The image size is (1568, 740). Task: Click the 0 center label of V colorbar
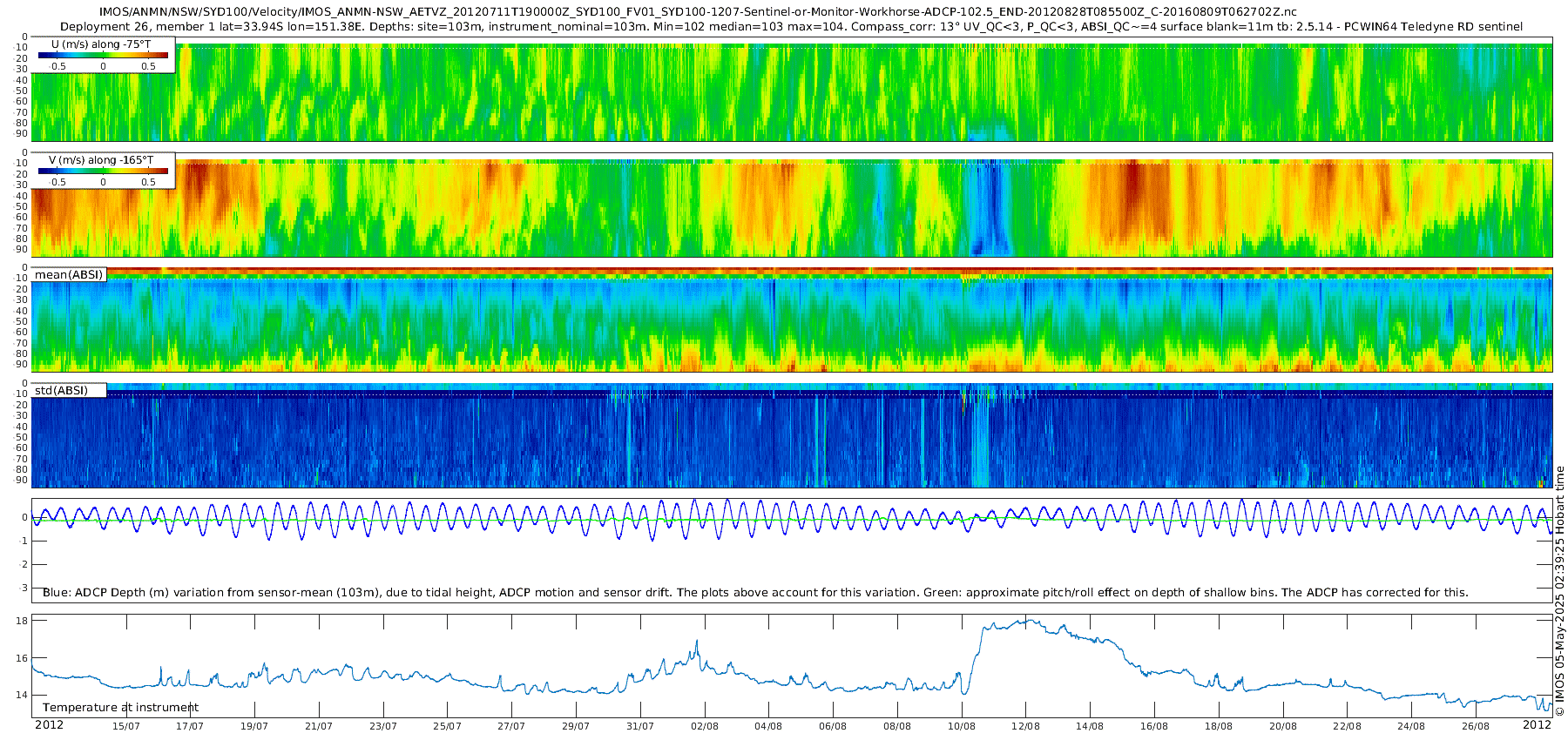[x=103, y=182]
